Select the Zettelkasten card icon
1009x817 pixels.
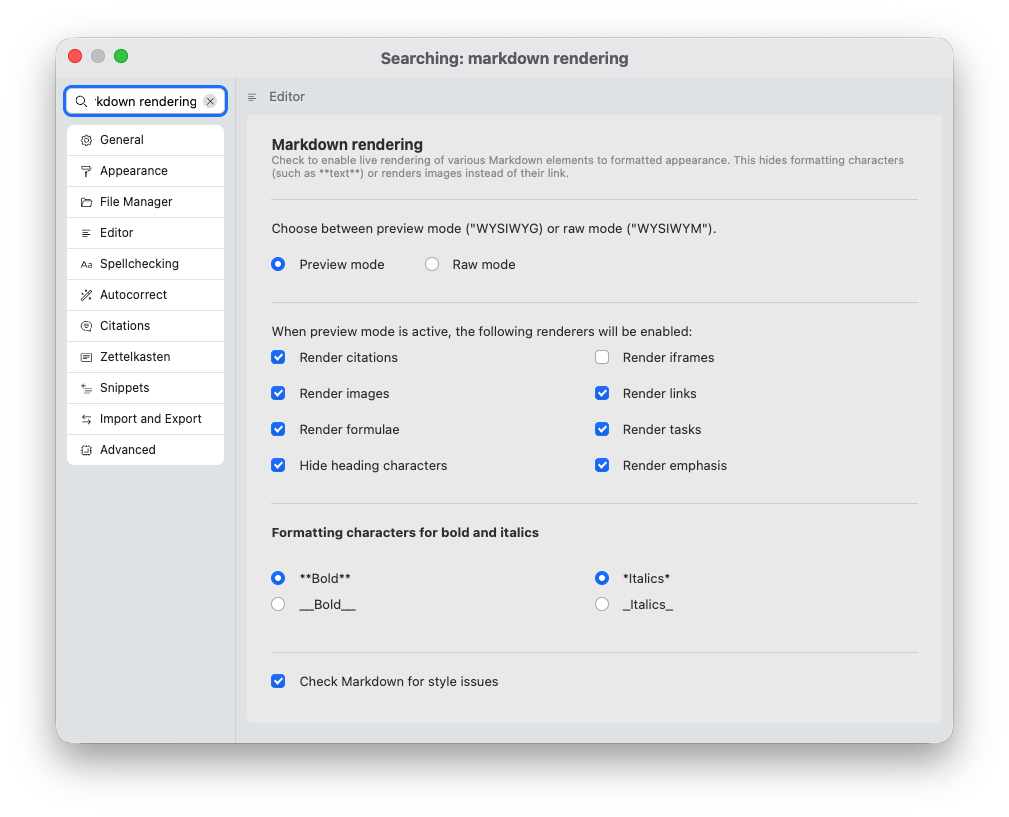[x=86, y=356]
